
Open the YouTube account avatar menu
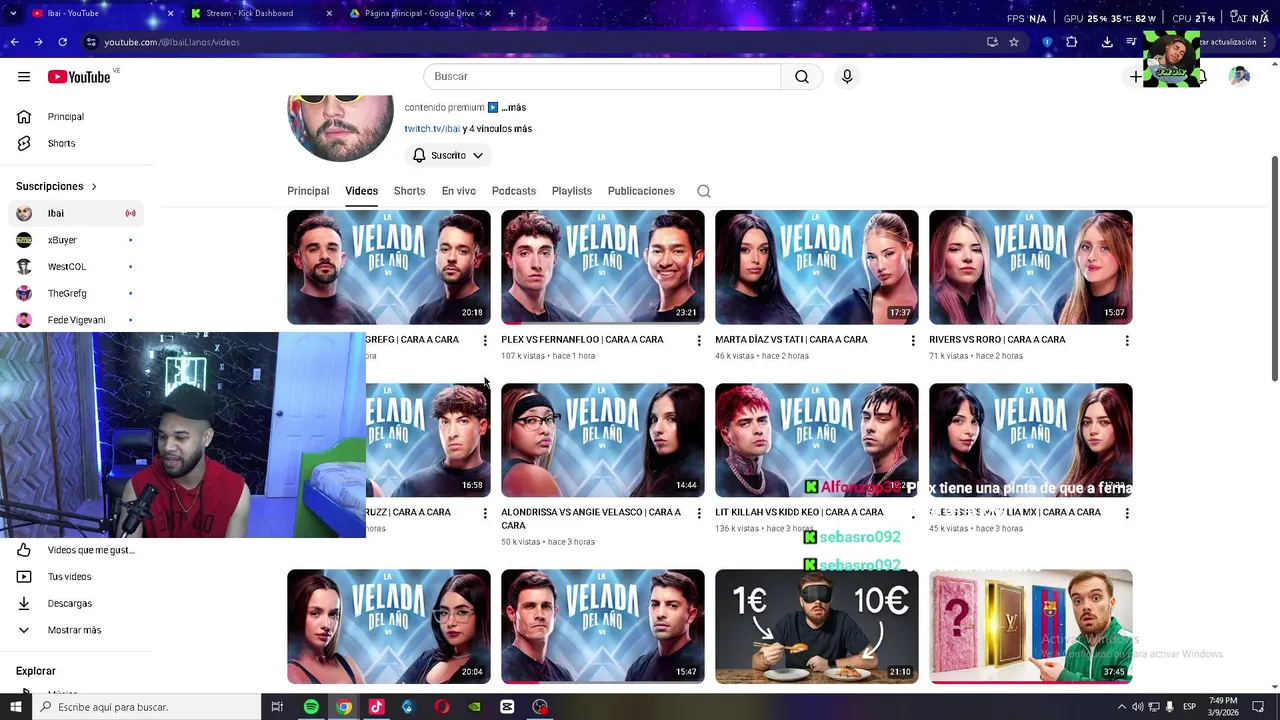(1239, 77)
